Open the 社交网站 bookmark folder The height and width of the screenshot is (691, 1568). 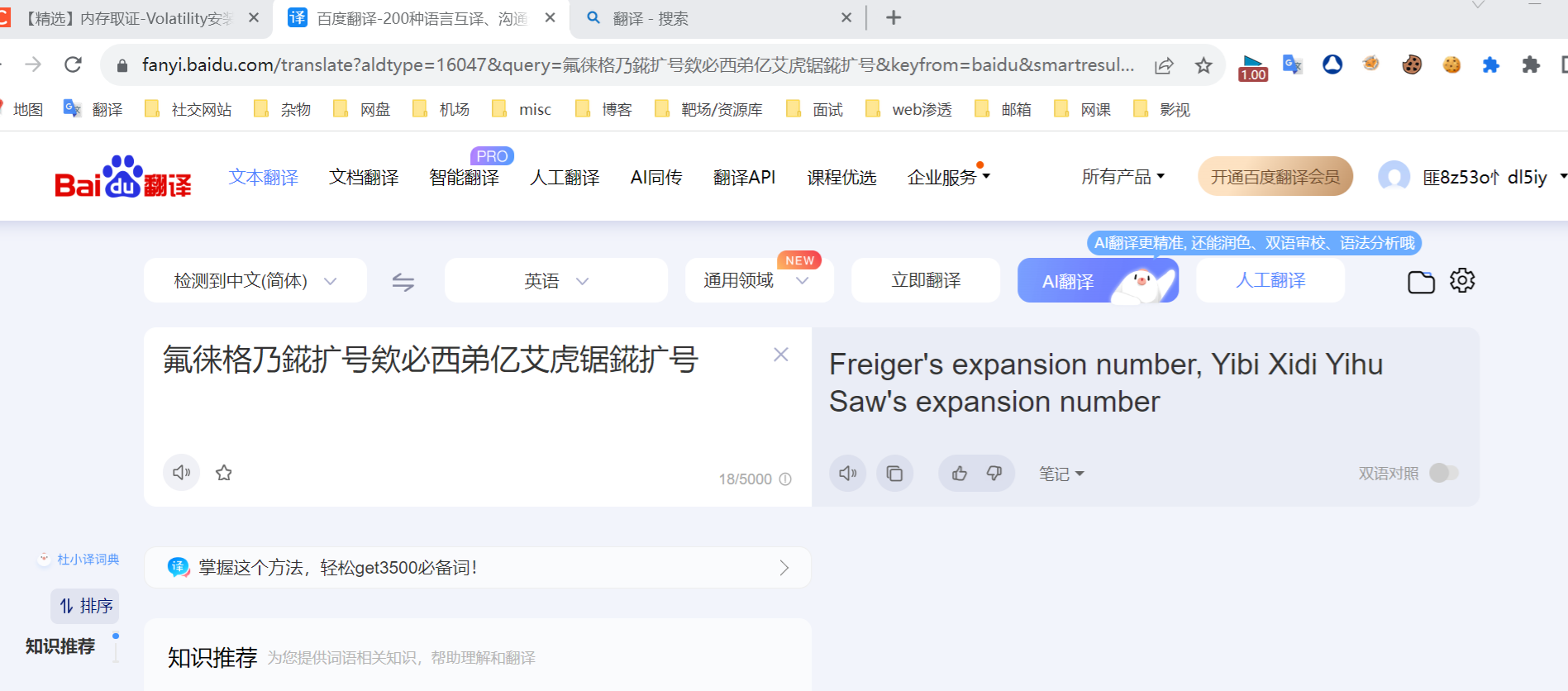188,109
